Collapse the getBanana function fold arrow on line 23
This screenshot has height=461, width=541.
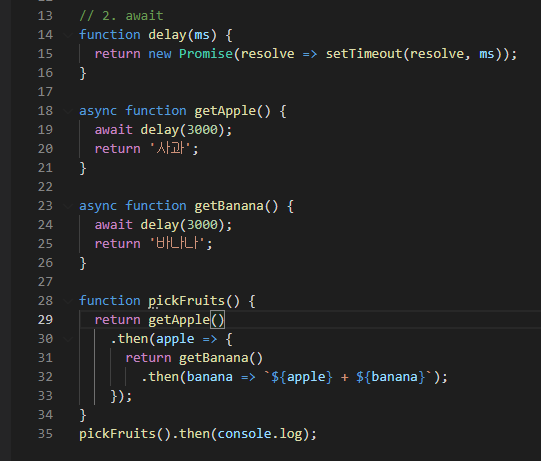coord(68,206)
